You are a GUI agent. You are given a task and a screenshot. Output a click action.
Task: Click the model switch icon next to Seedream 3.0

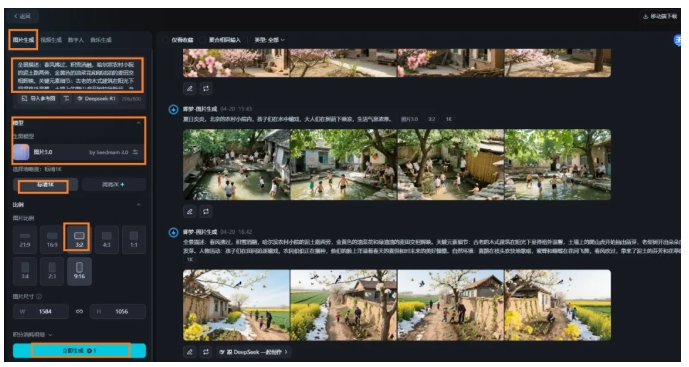coord(136,152)
